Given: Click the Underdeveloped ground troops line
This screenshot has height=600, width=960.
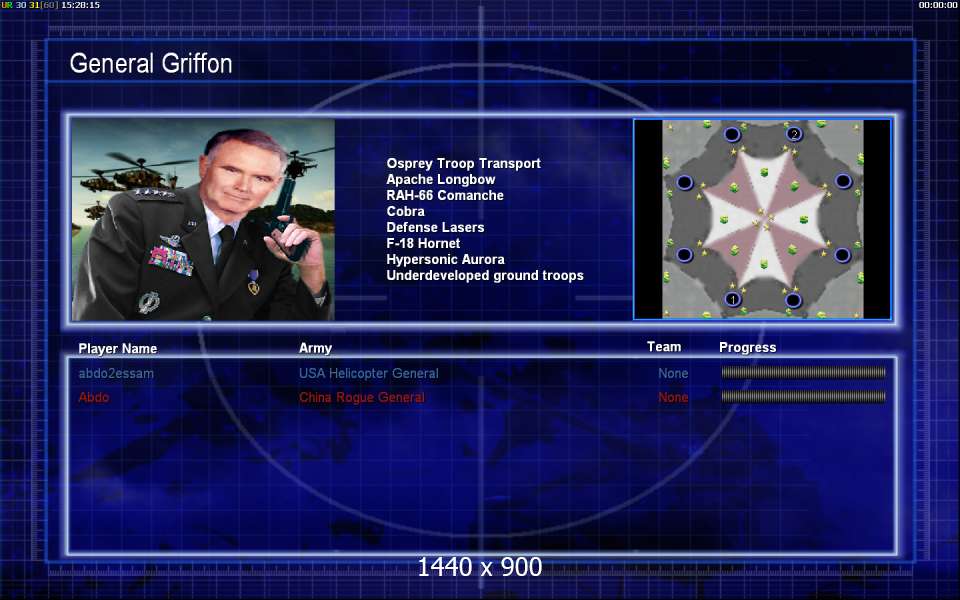Looking at the screenshot, I should (x=485, y=276).
